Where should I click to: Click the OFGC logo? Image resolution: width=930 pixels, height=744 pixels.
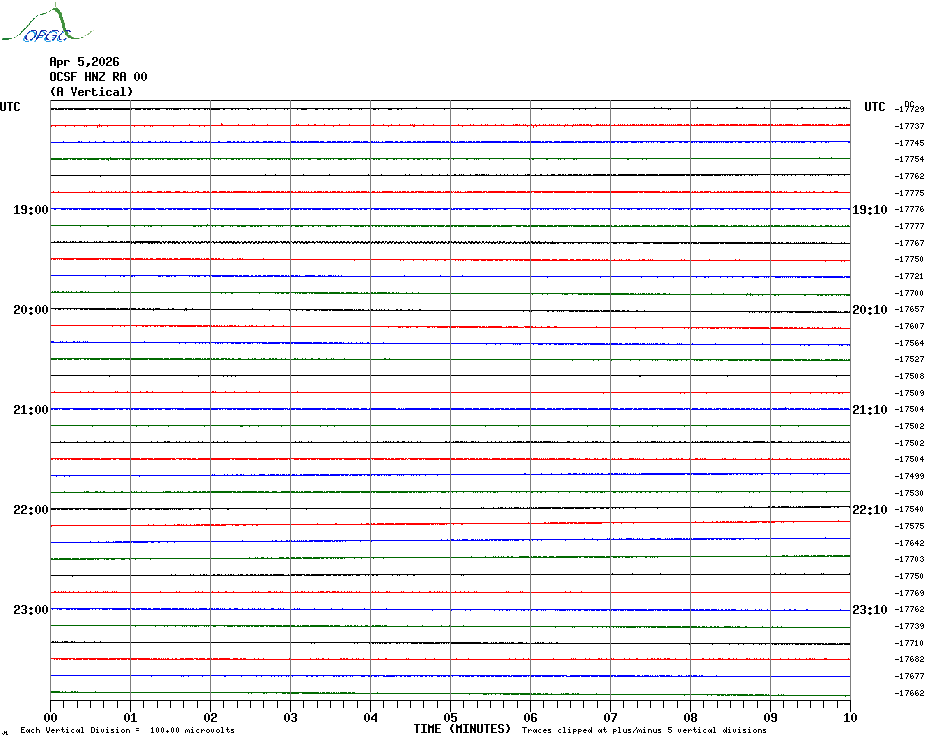(36, 26)
